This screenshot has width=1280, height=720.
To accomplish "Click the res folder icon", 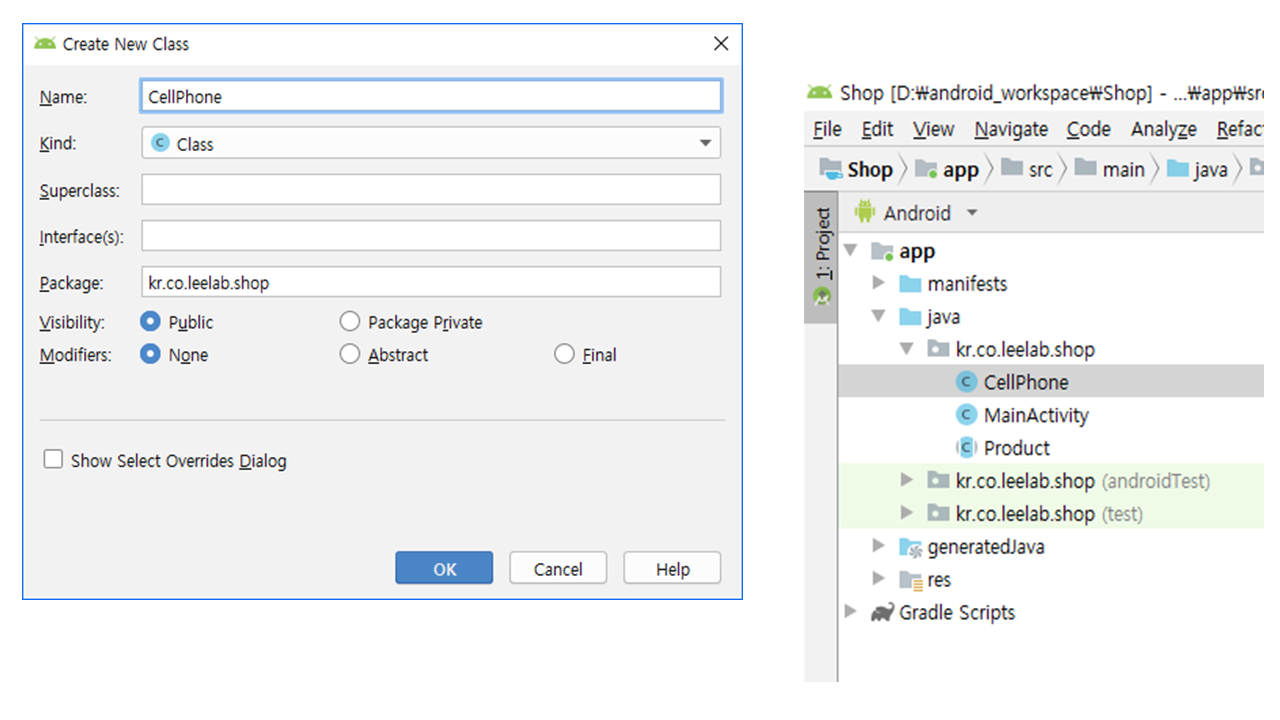I will click(910, 580).
